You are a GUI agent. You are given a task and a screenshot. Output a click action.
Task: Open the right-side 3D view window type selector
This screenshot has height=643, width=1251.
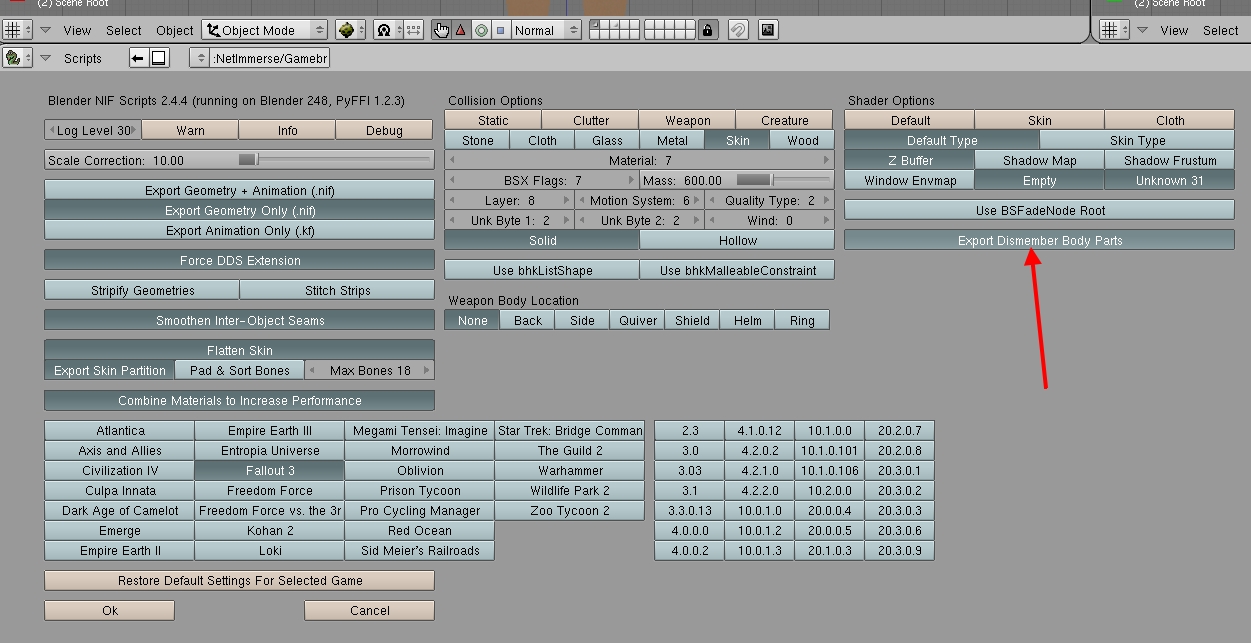click(1114, 30)
